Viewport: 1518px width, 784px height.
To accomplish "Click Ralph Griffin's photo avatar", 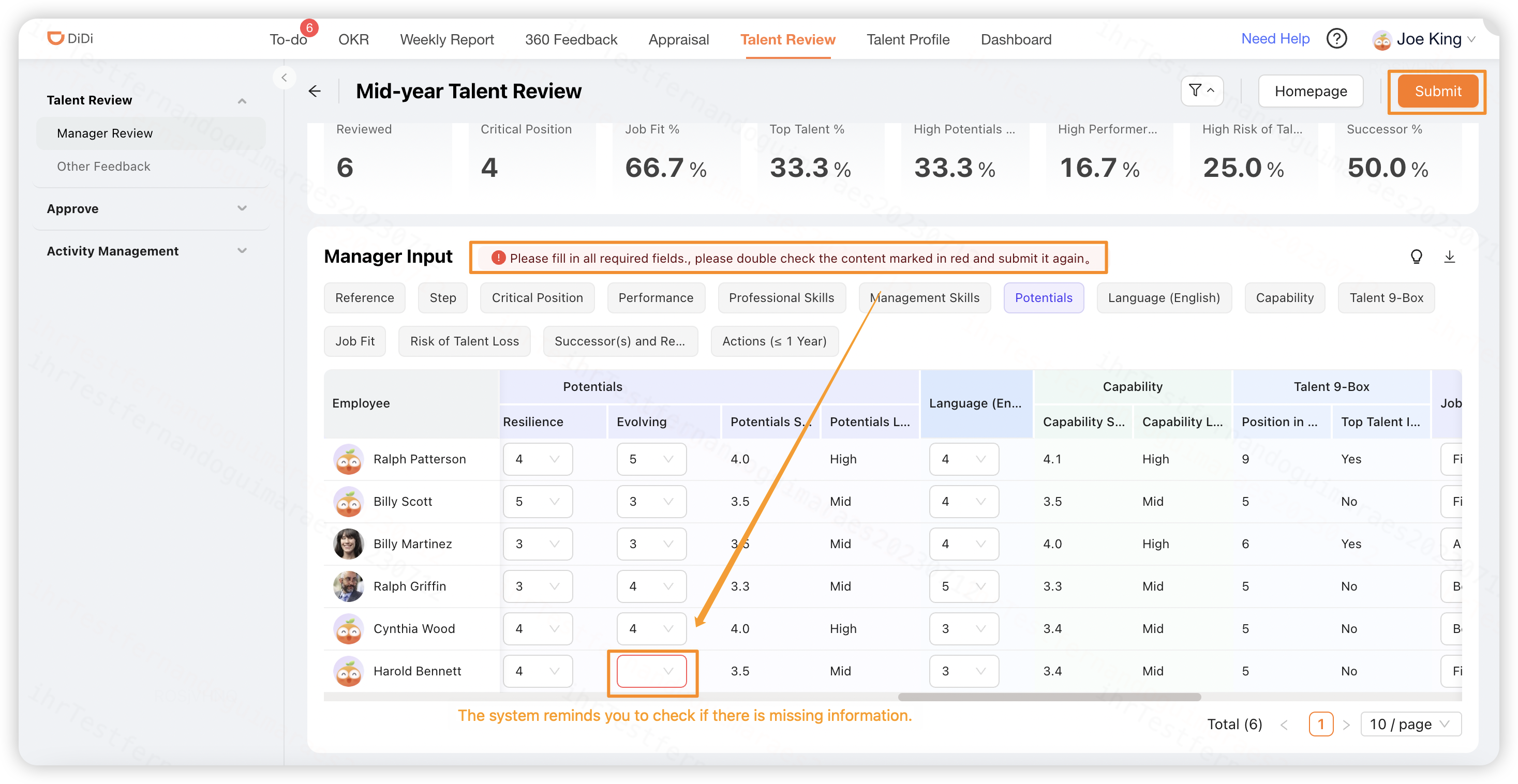I will (x=348, y=586).
